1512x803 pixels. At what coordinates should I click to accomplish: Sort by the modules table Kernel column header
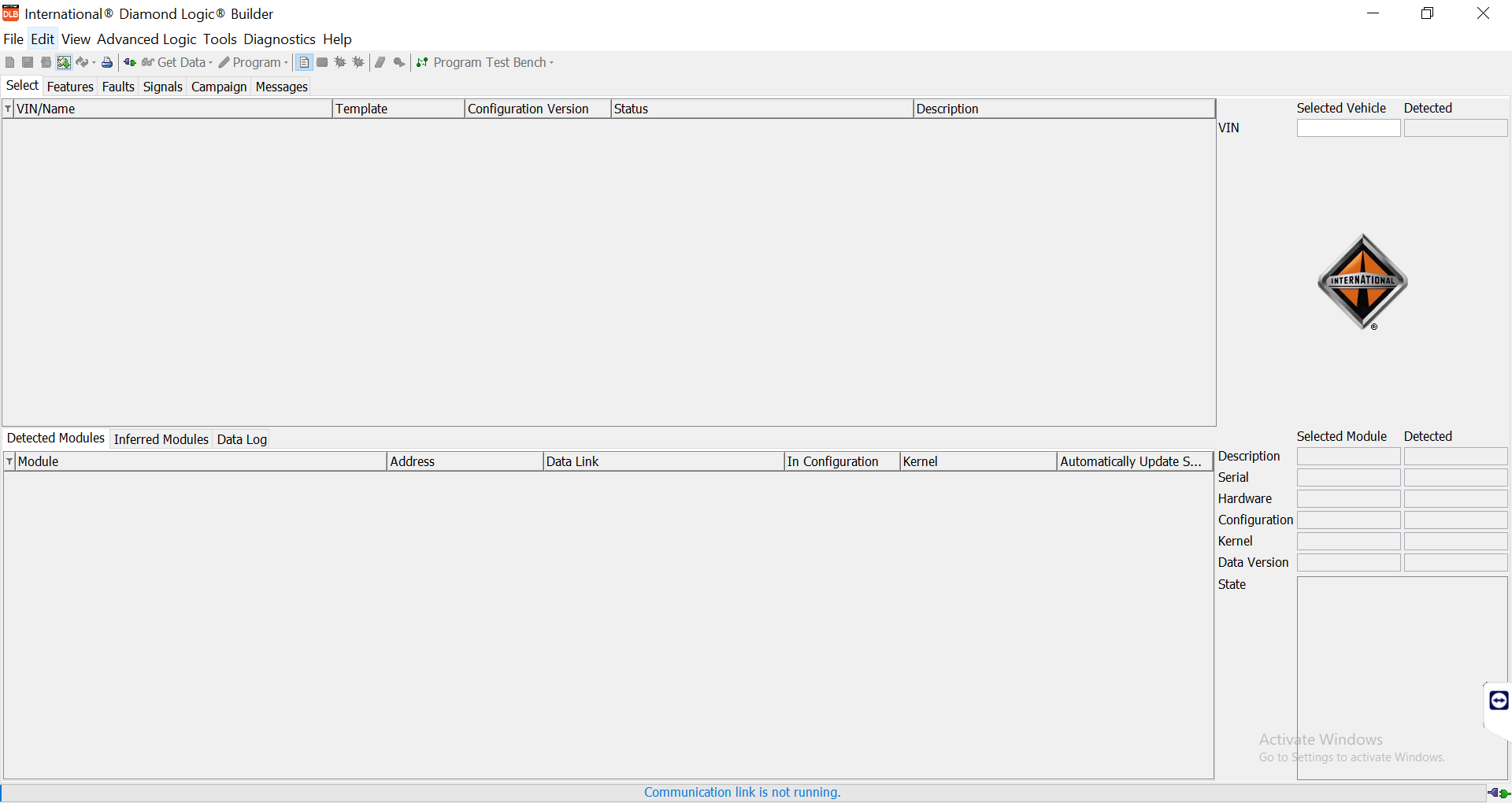point(978,461)
